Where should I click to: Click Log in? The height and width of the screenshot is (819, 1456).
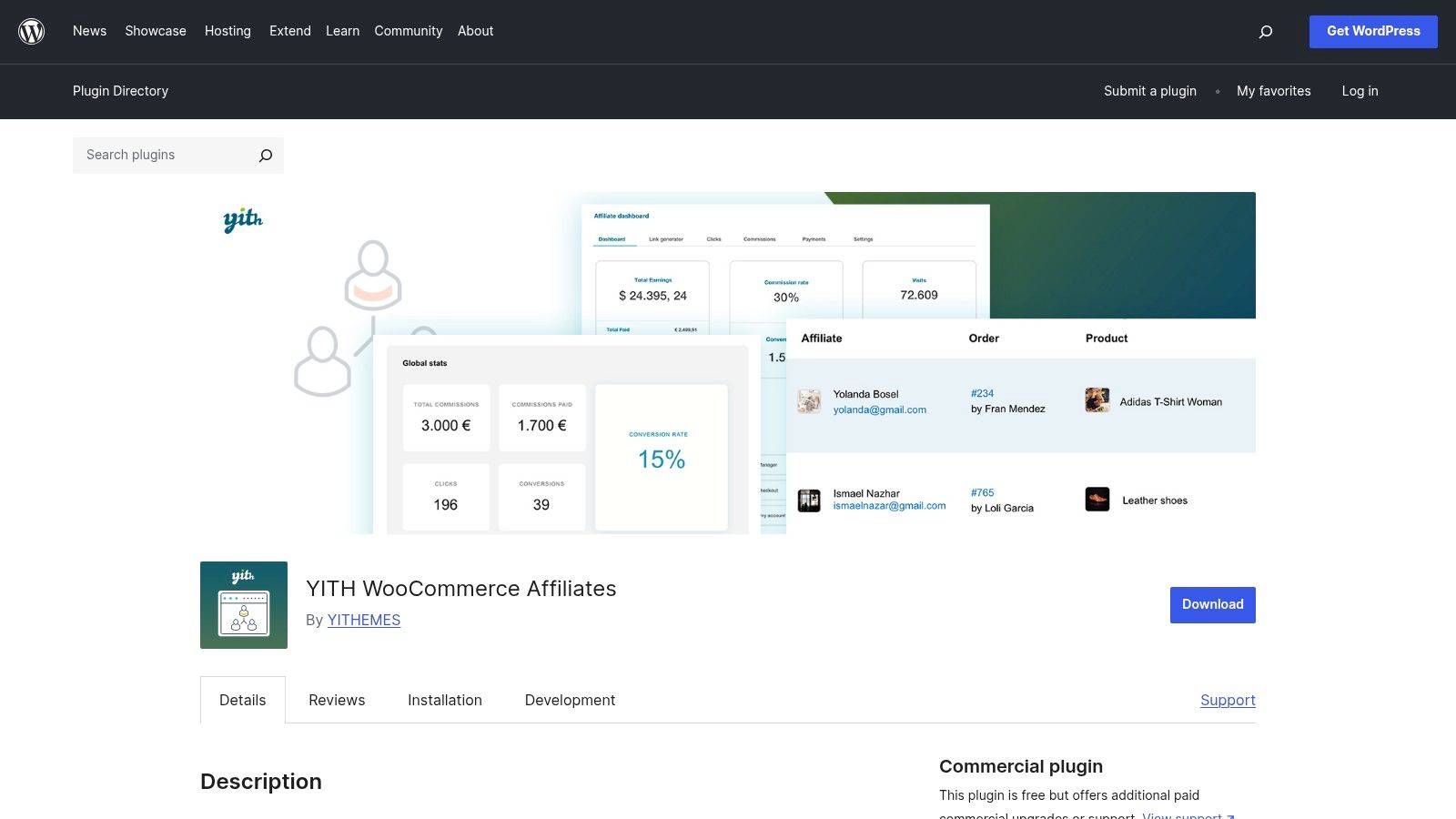coord(1359,91)
